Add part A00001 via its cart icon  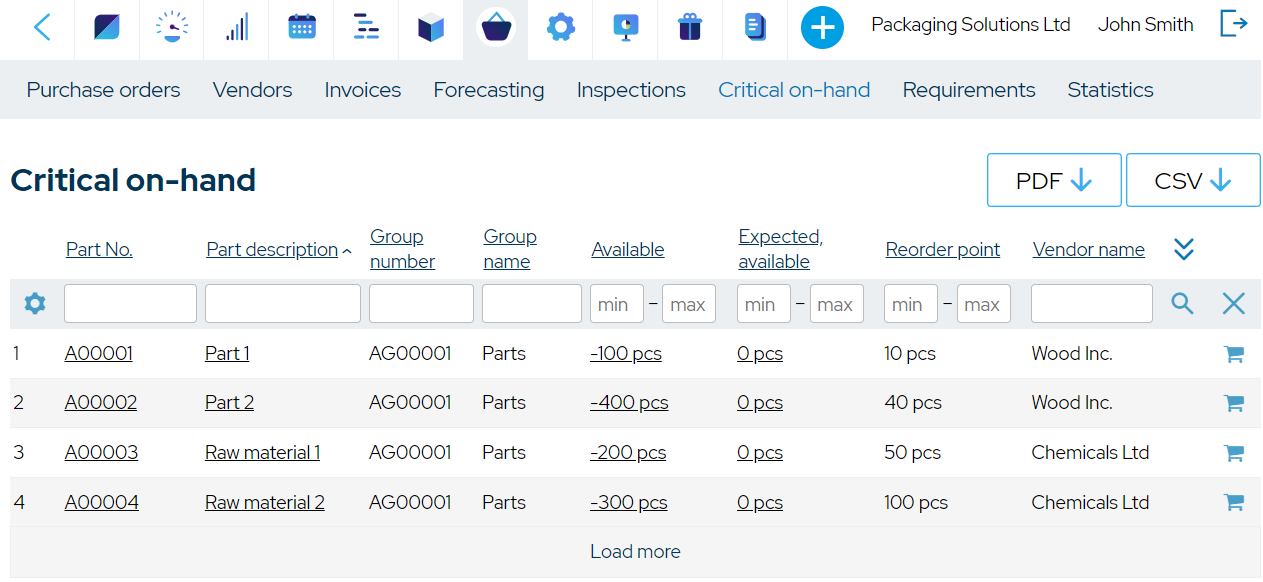[x=1233, y=353]
